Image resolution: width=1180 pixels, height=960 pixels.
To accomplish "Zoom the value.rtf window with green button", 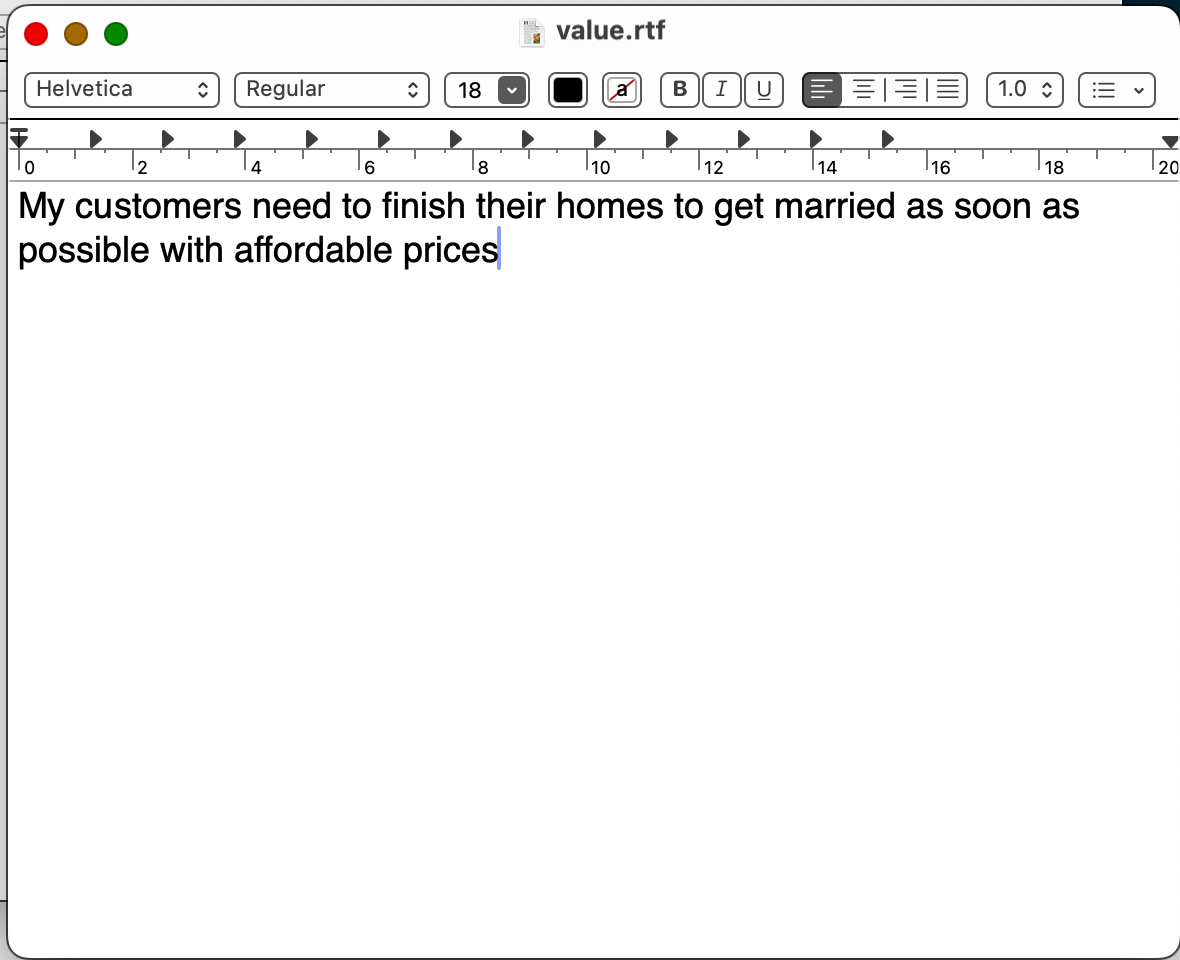I will pos(116,34).
